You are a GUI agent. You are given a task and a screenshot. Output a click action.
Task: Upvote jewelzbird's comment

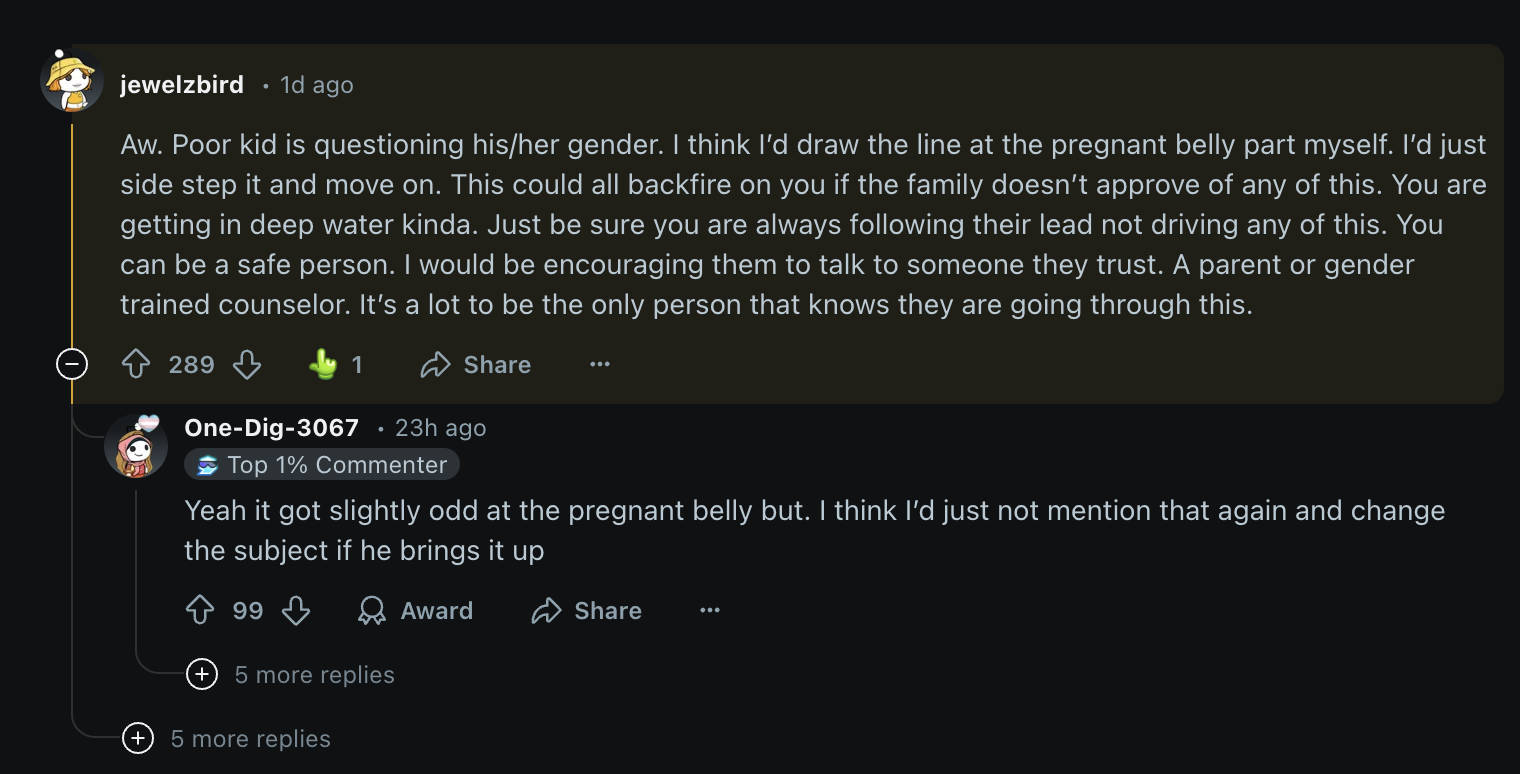[135, 365]
